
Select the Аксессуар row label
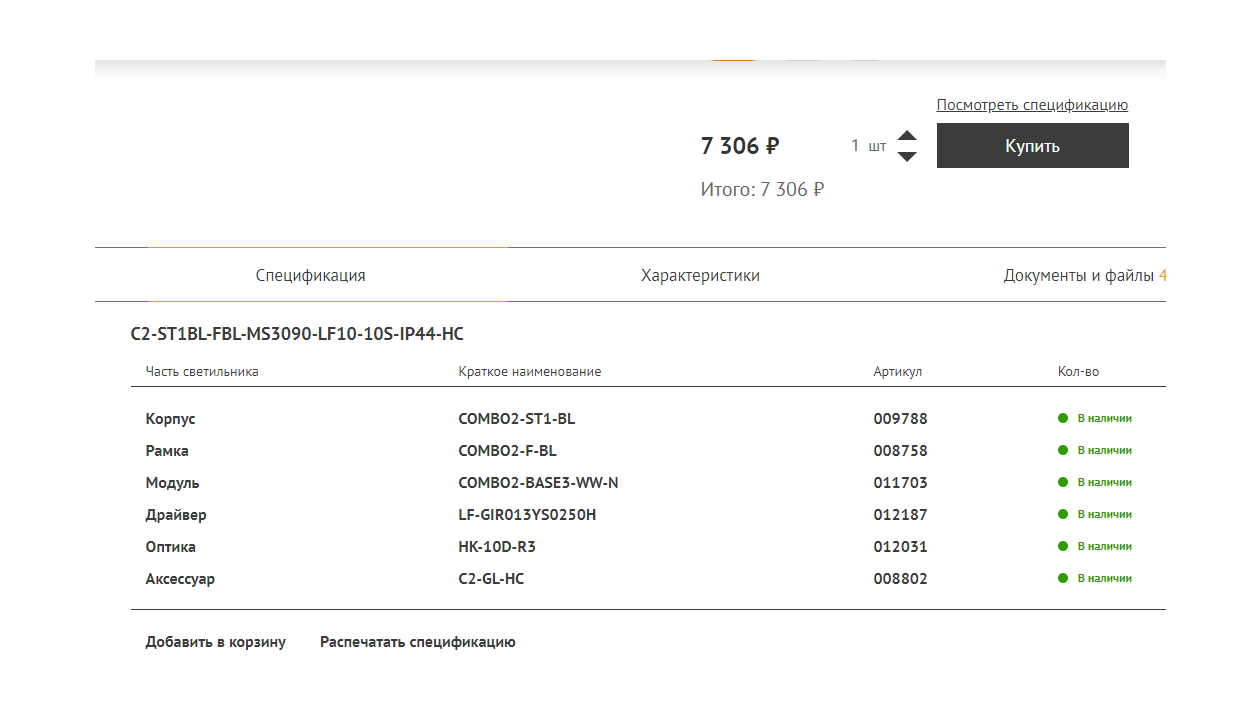pos(180,579)
